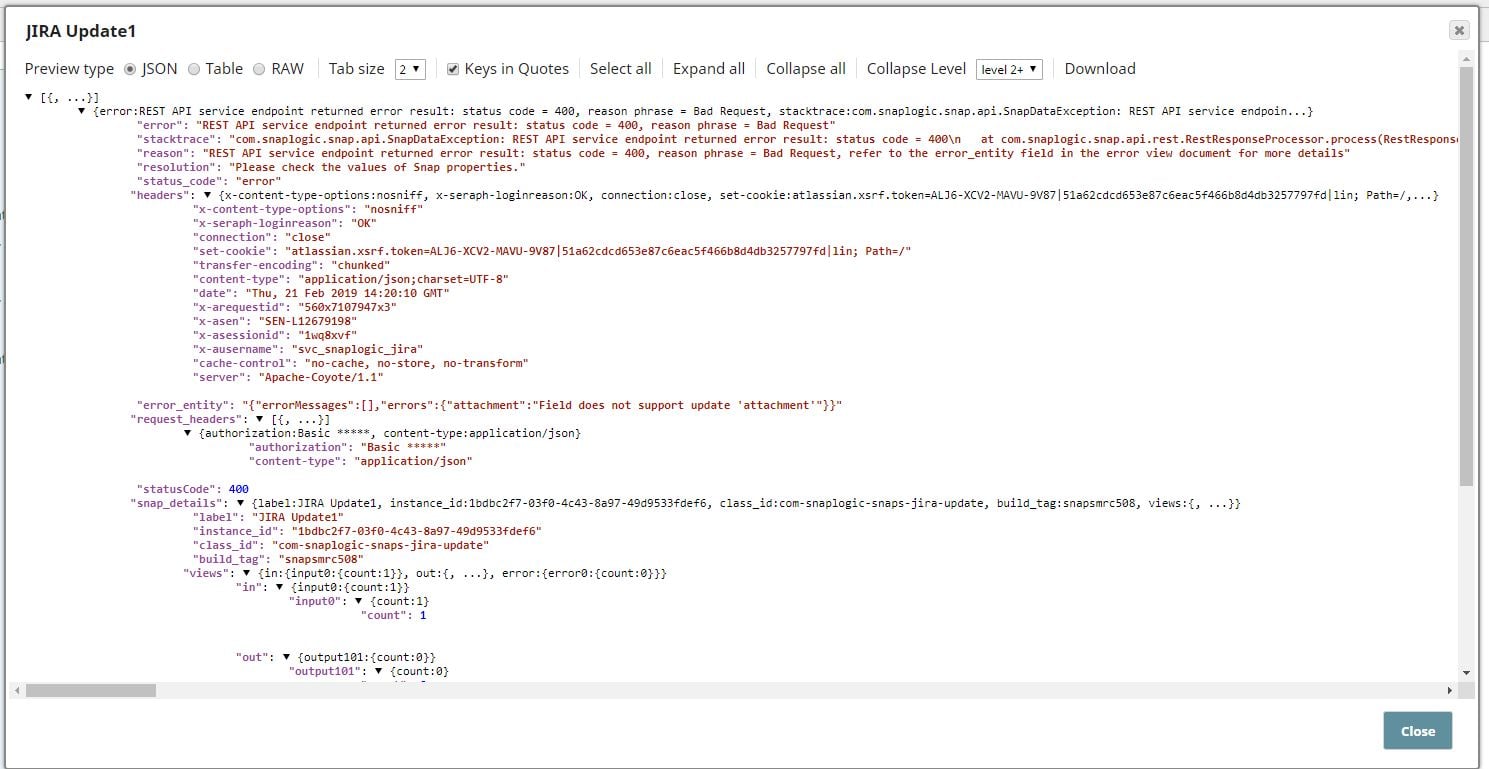1489x769 pixels.
Task: Click the "date" header value
Action: click(346, 293)
